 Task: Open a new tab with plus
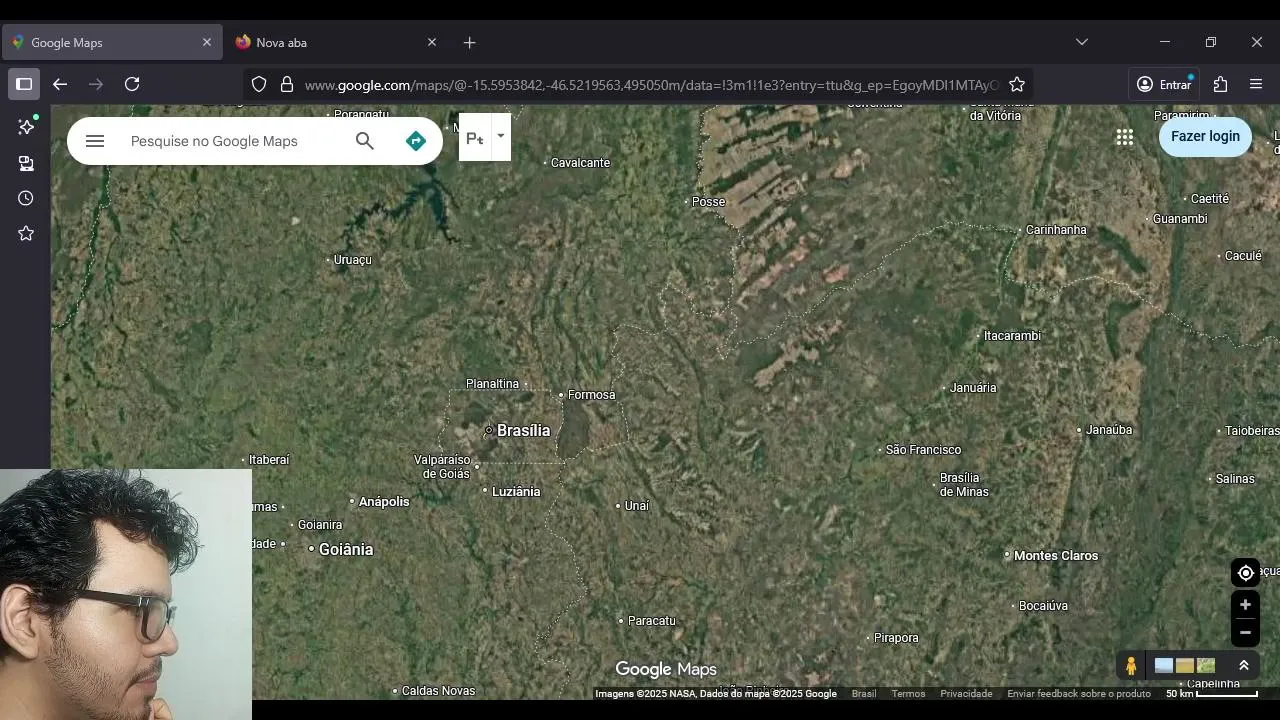tap(470, 42)
